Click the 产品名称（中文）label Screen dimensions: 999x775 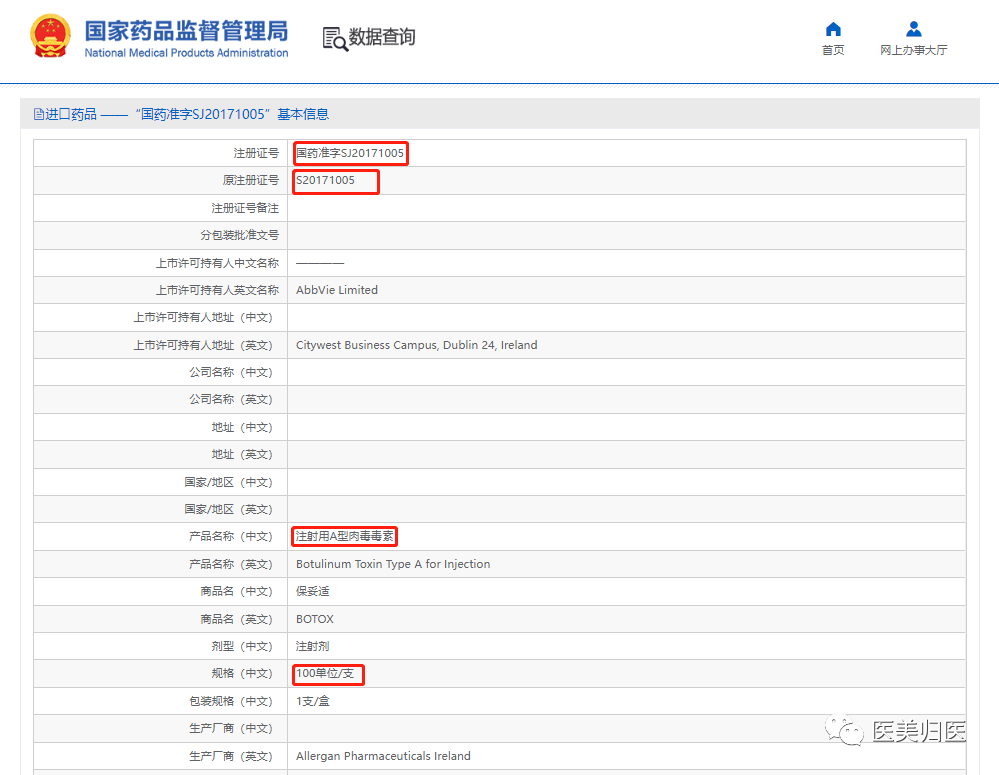coord(231,537)
